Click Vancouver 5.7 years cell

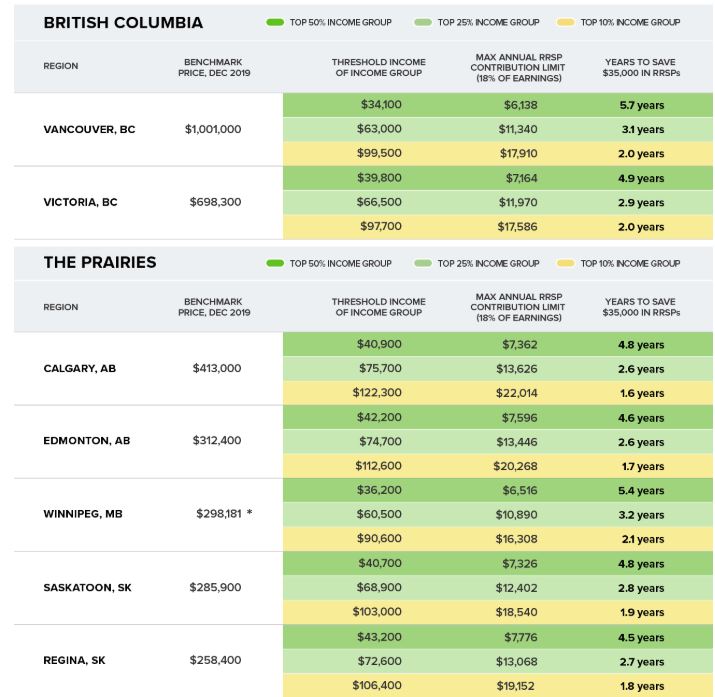click(641, 105)
